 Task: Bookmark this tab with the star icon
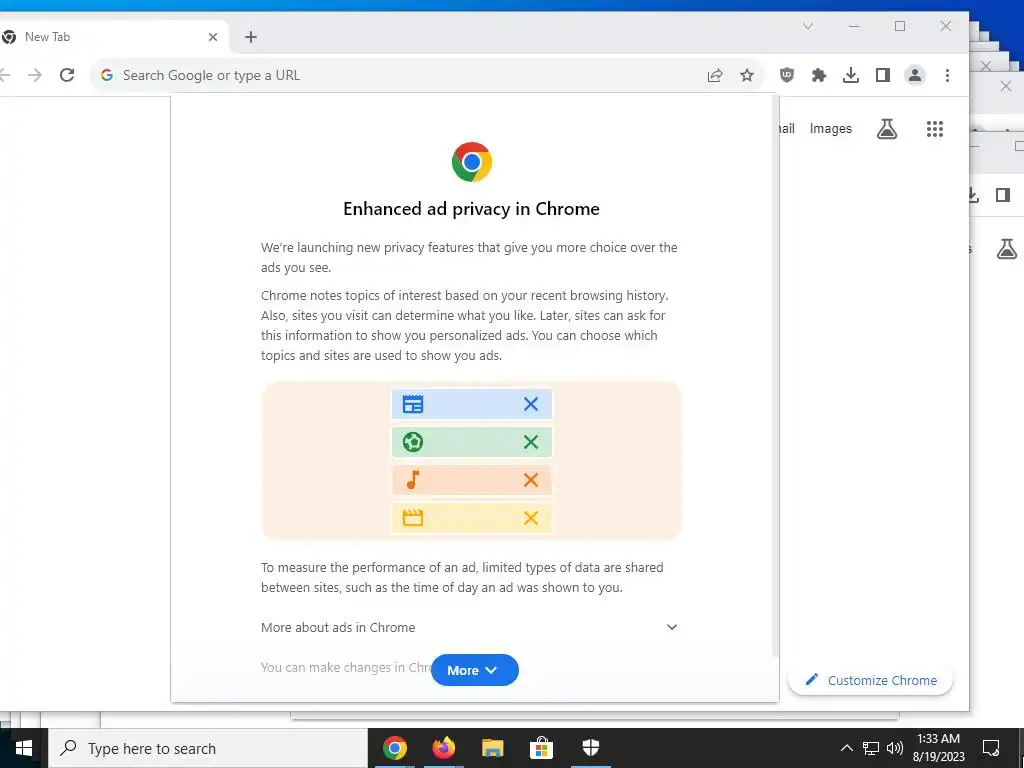pos(746,75)
